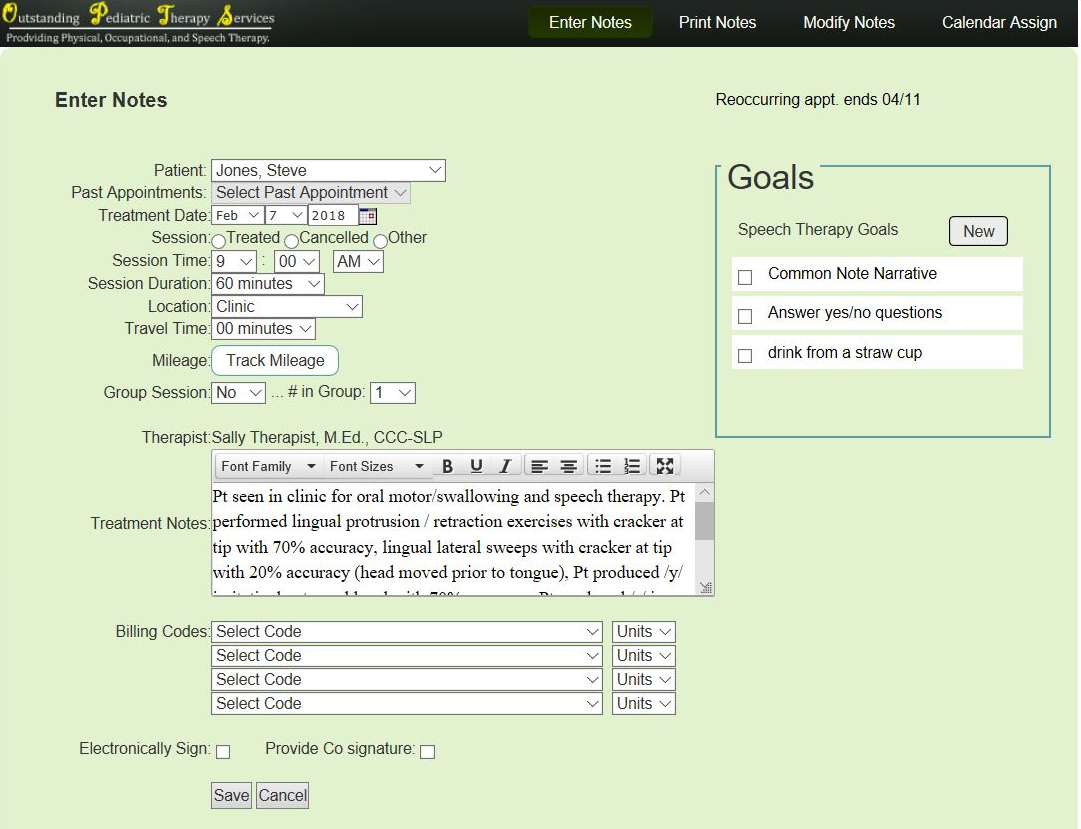Apply underline formatting in treatment notes
Image resolution: width=1081 pixels, height=829 pixels.
point(476,466)
